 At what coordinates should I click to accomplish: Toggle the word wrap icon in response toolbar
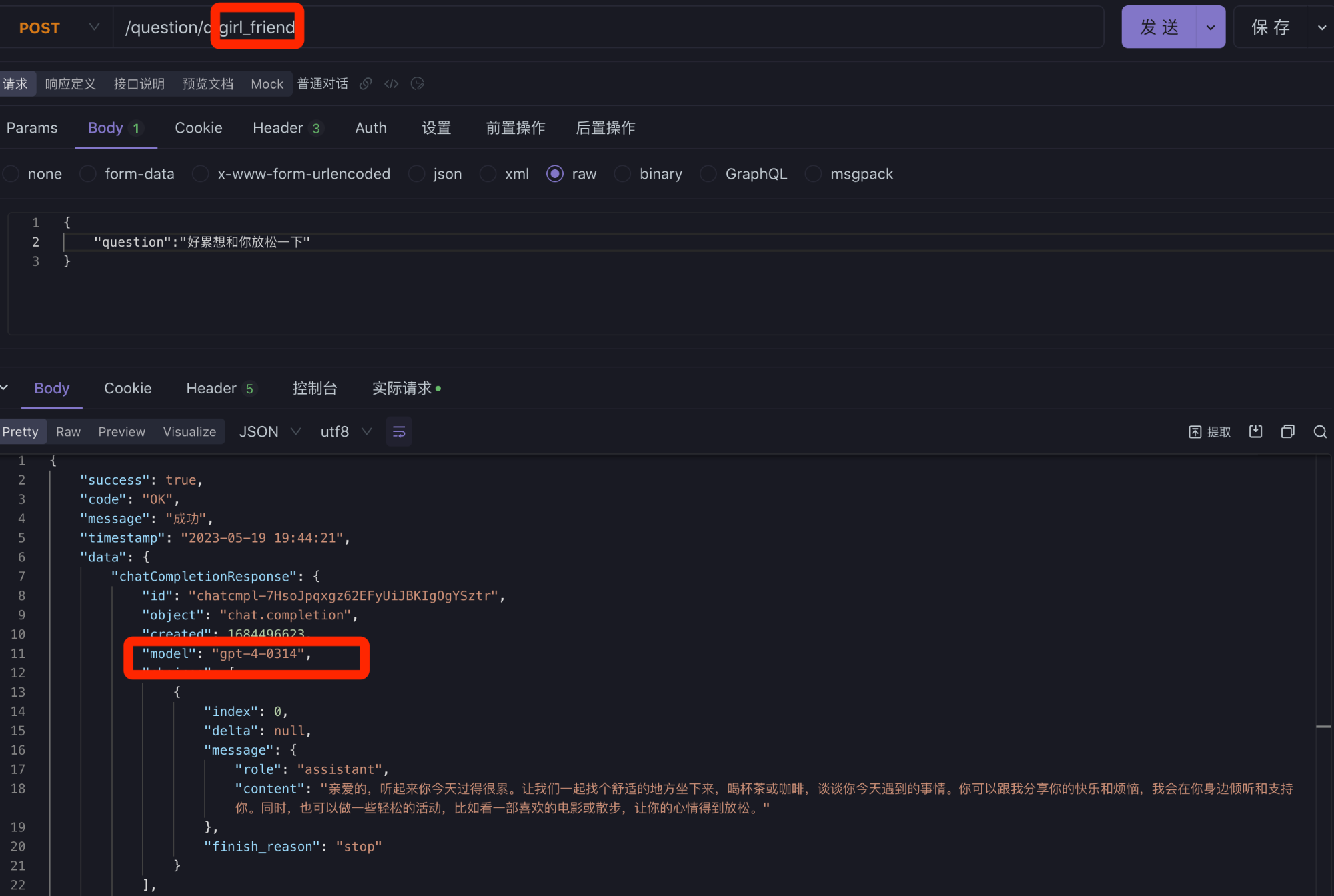399,432
